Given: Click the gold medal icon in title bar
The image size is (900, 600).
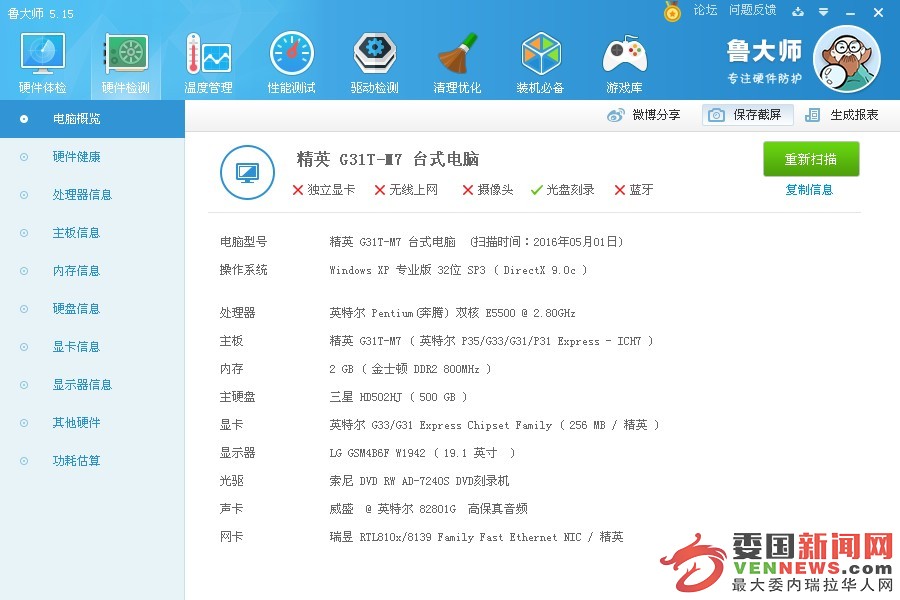Looking at the screenshot, I should pyautogui.click(x=672, y=11).
